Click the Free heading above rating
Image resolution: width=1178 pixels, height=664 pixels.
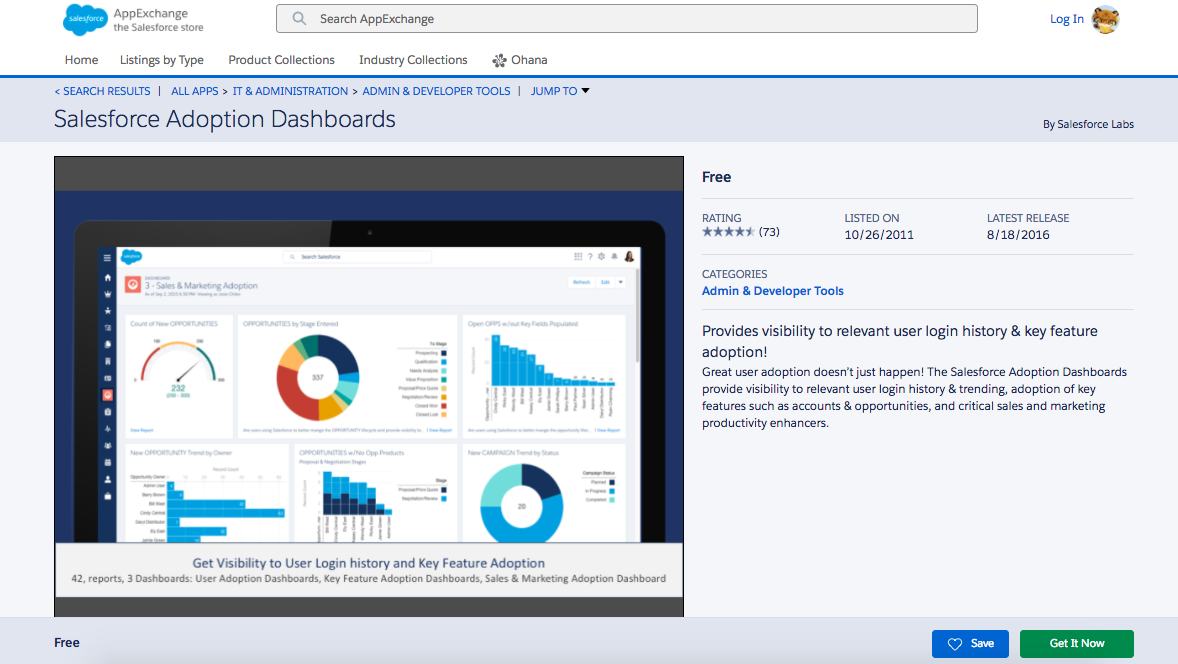coord(716,177)
